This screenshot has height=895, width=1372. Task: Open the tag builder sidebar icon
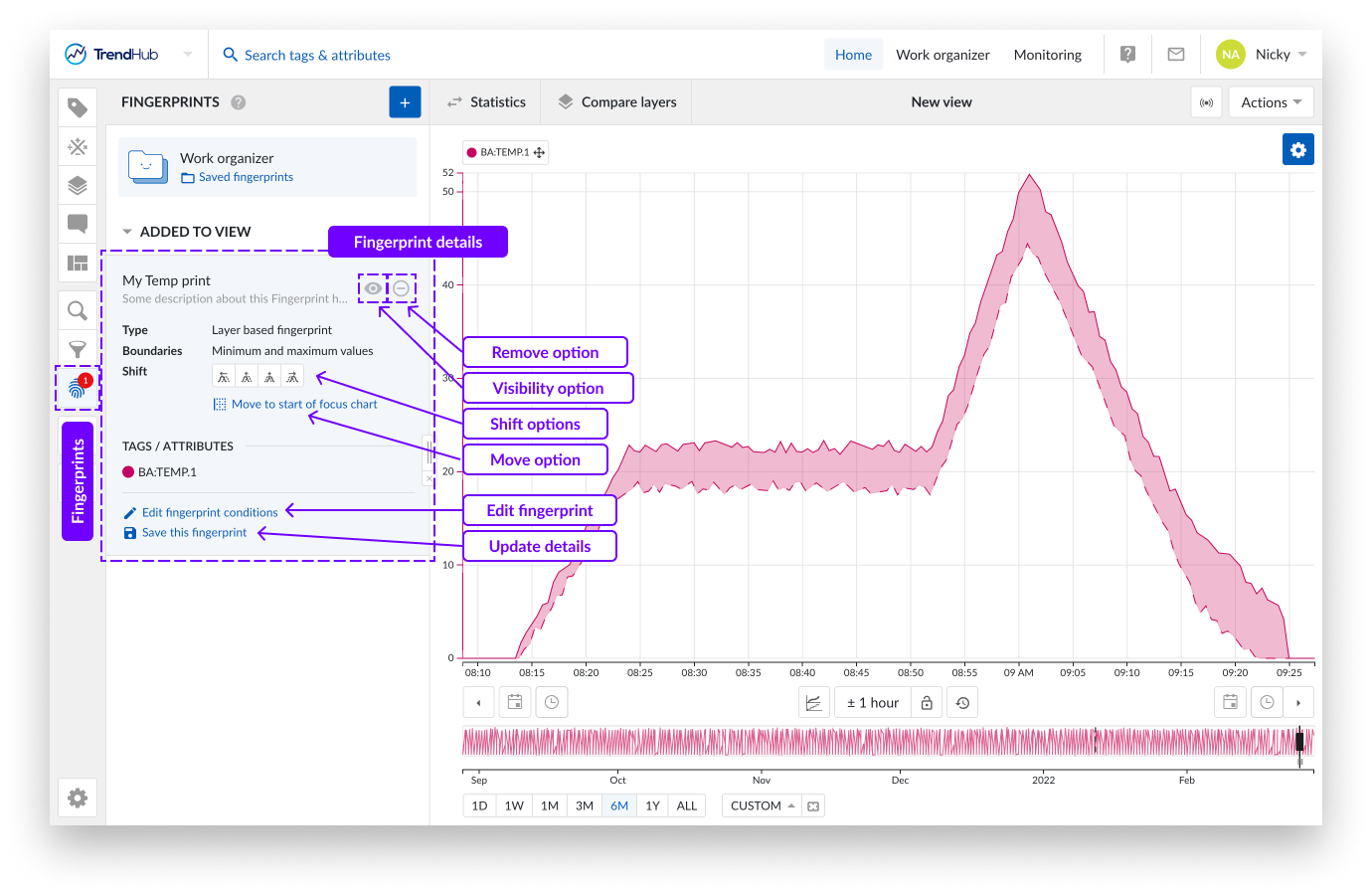tap(78, 147)
